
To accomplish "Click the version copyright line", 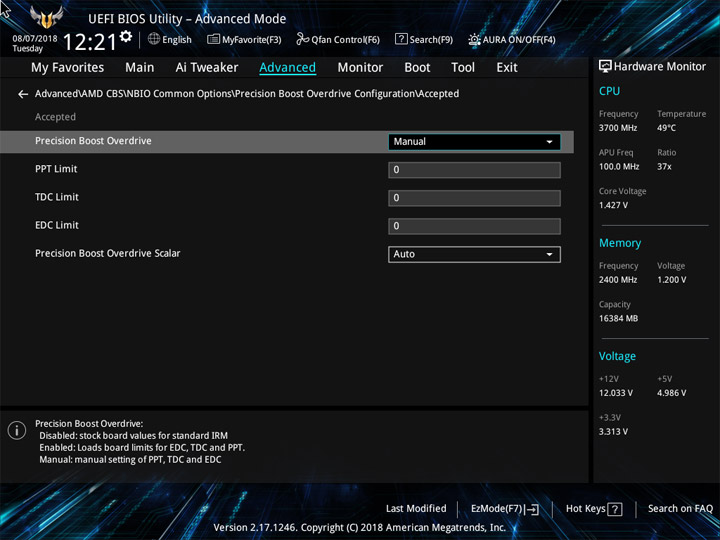I will coord(360,528).
